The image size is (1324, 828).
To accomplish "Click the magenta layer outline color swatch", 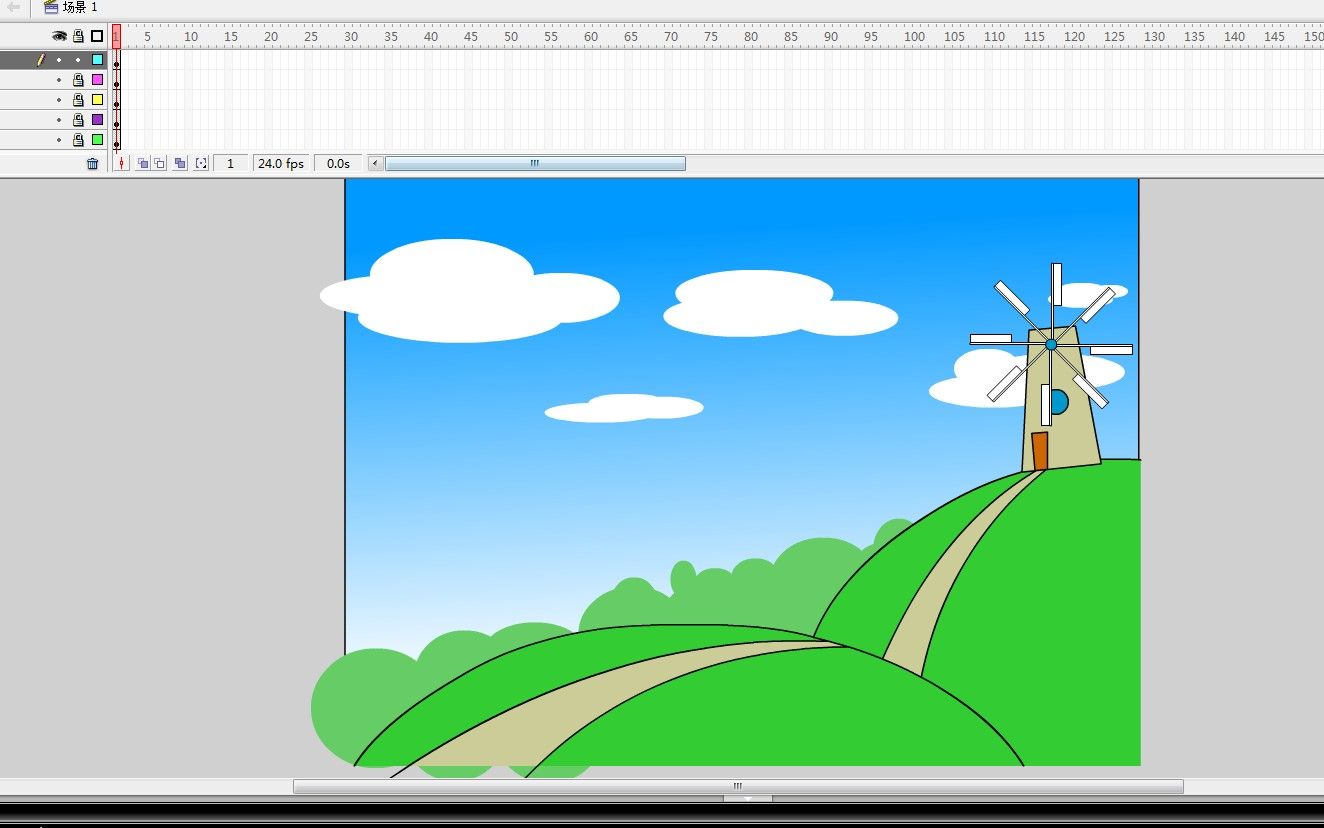I will 97,79.
